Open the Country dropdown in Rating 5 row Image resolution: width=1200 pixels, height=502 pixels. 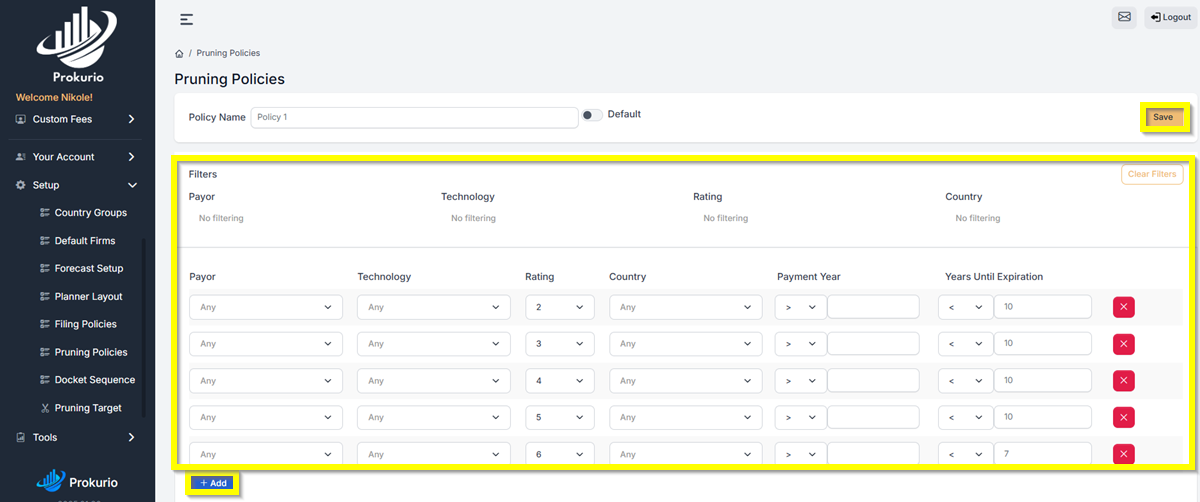[x=685, y=418]
